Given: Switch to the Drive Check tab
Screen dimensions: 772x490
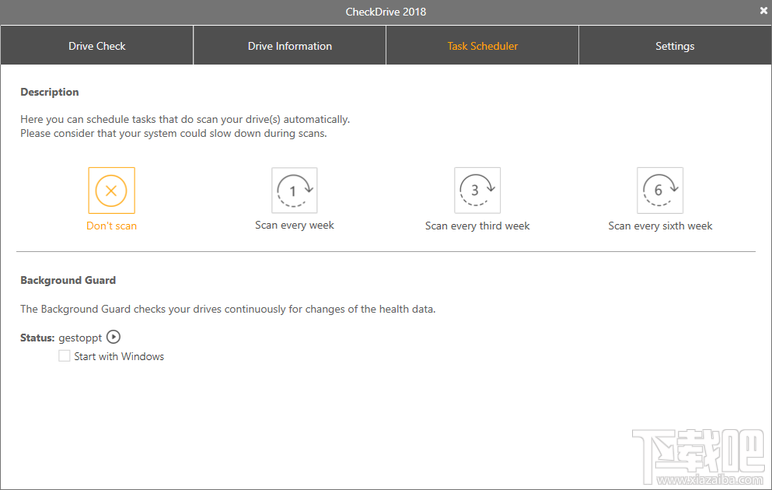Looking at the screenshot, I should [x=97, y=46].
